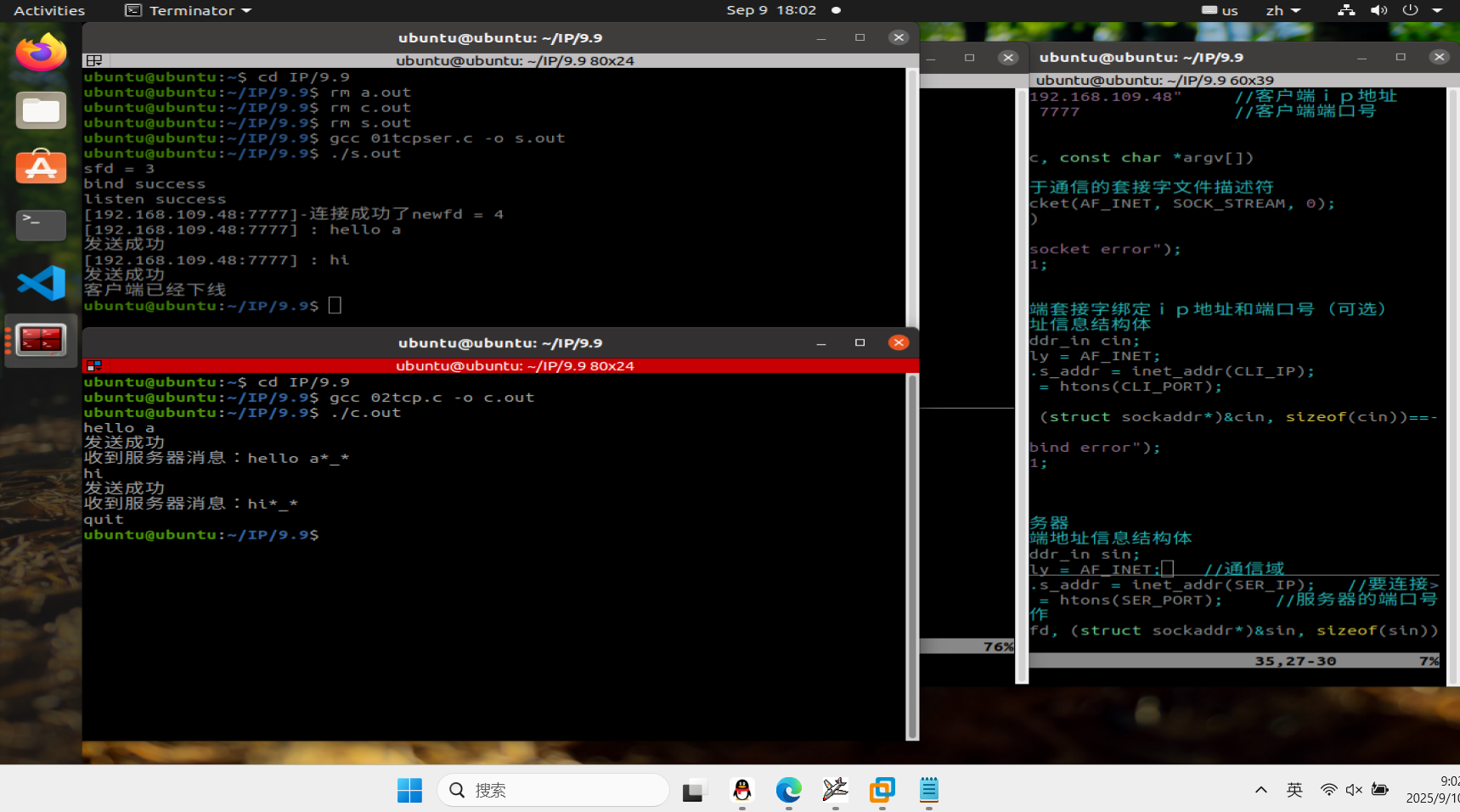The width and height of the screenshot is (1460, 812).
Task: Open the Activities overview
Action: tap(48, 10)
